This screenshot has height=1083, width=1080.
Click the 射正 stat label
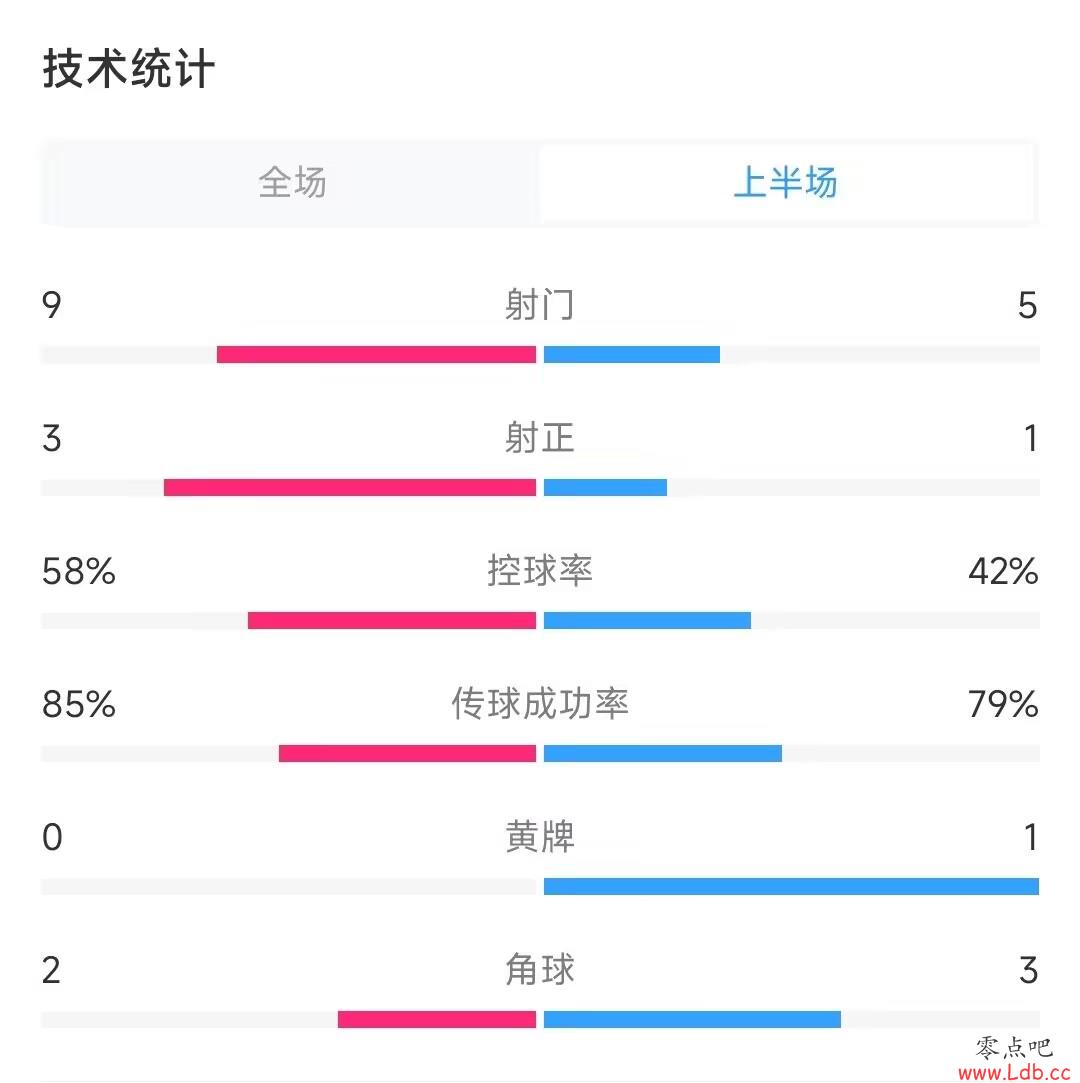coord(539,438)
